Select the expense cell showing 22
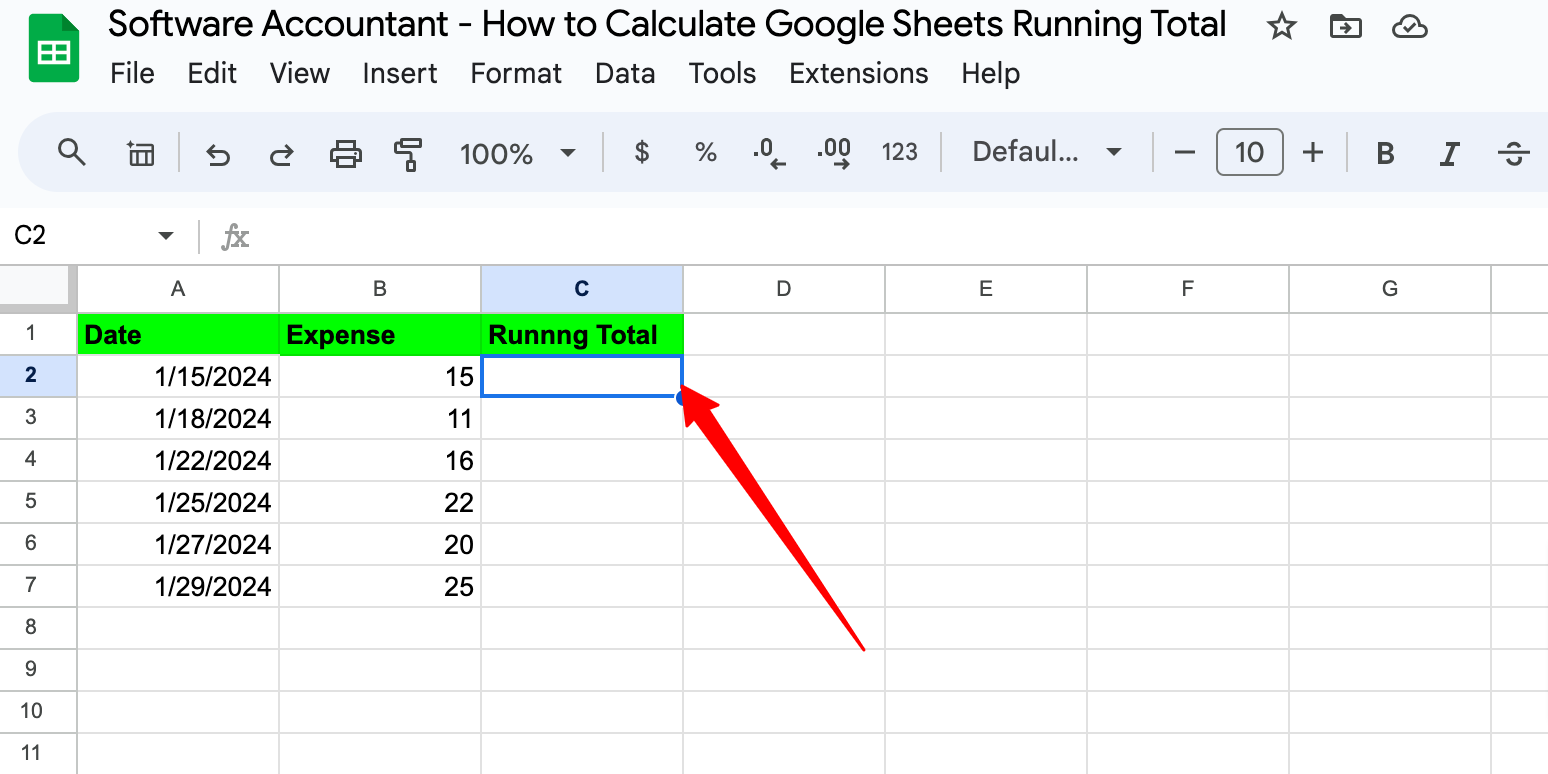 tap(380, 502)
